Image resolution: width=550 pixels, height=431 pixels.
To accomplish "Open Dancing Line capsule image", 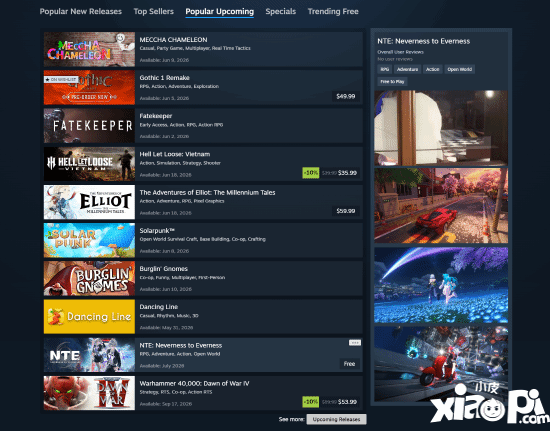I will tap(89, 317).
